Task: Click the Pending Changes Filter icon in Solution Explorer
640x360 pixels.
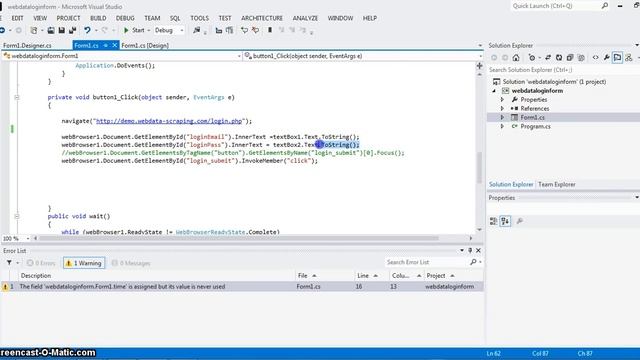Action: coord(532,58)
